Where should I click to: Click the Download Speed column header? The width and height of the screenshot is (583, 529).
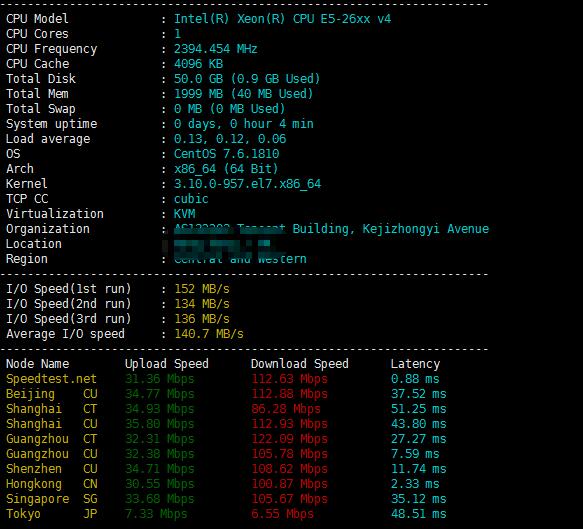(x=300, y=364)
